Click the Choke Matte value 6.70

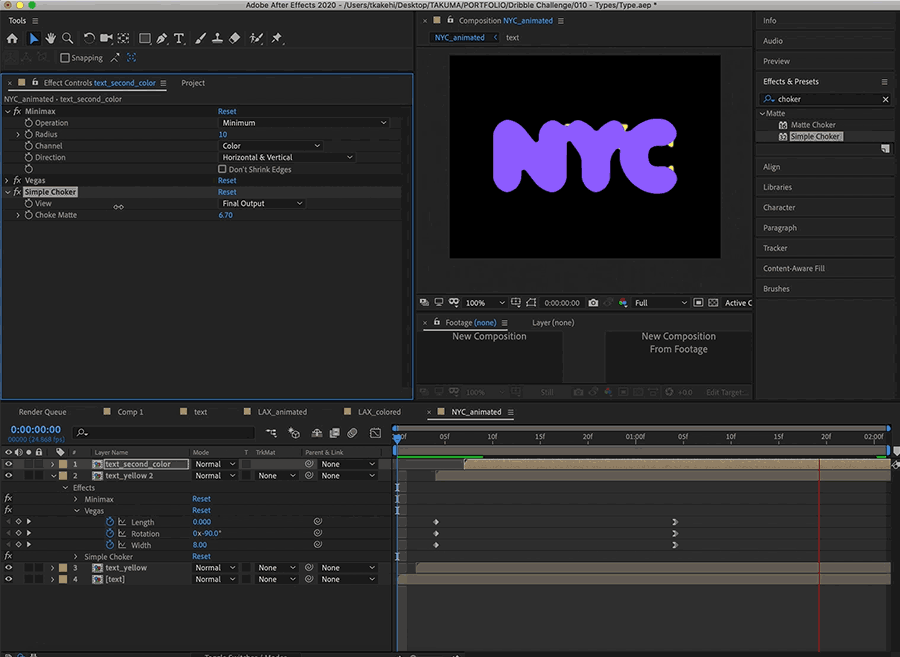[x=226, y=215]
